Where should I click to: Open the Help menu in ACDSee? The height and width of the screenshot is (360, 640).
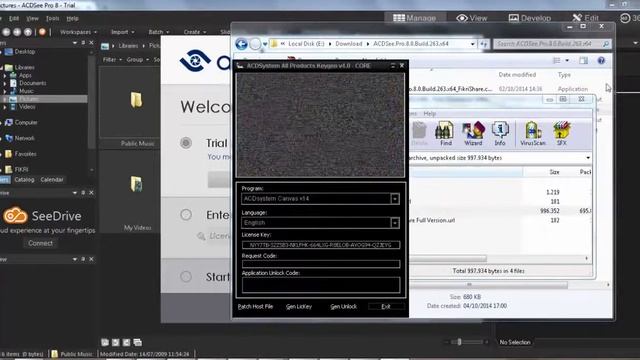(72, 18)
